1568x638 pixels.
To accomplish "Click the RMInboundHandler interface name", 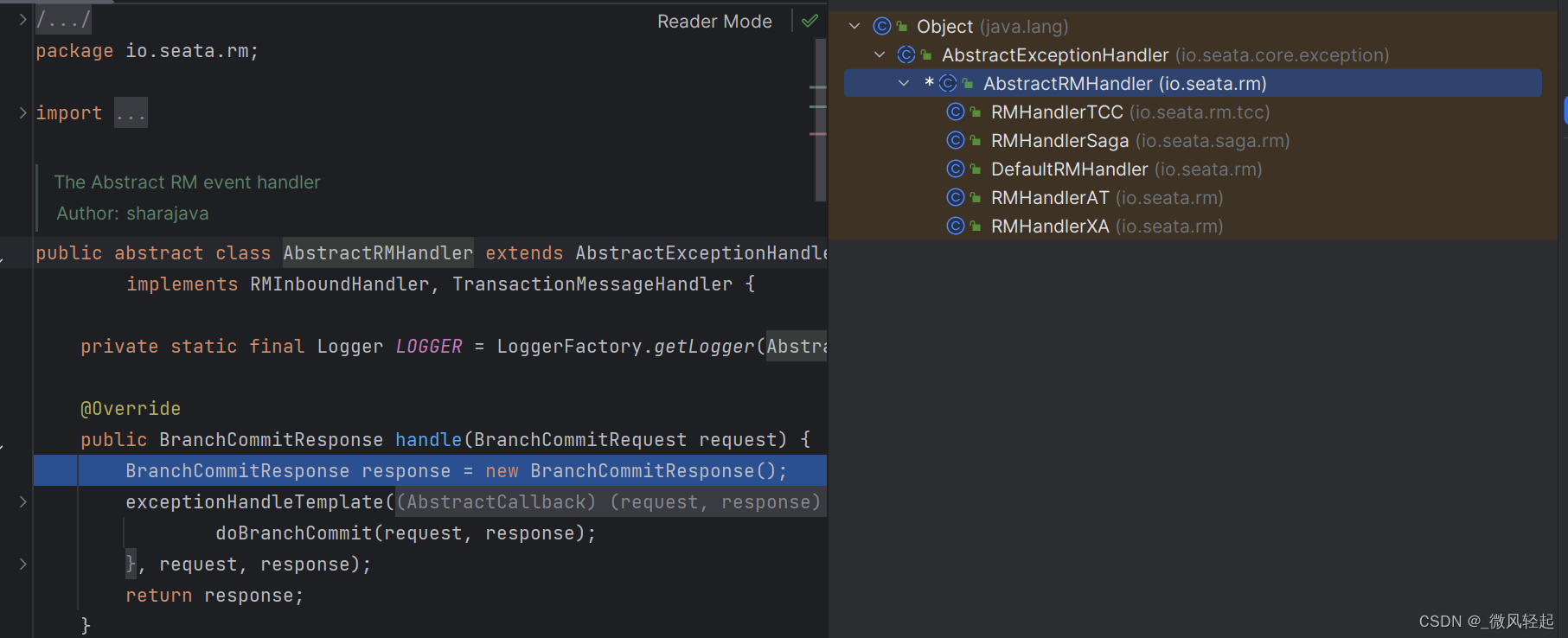I will (x=339, y=284).
